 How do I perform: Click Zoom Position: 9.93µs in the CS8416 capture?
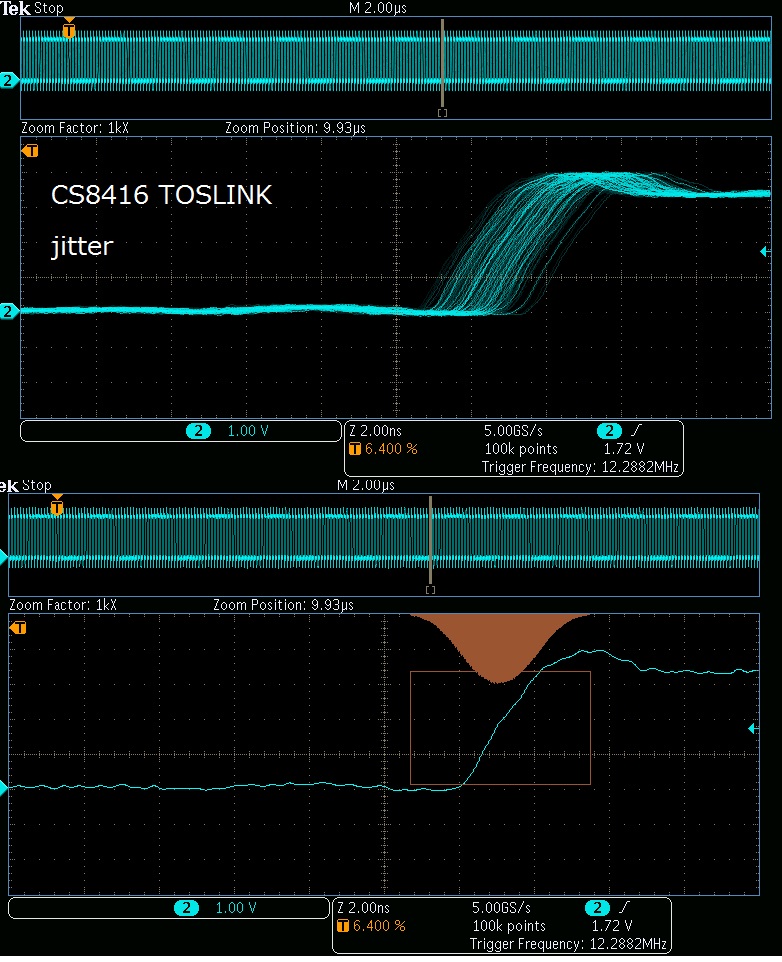coord(295,128)
